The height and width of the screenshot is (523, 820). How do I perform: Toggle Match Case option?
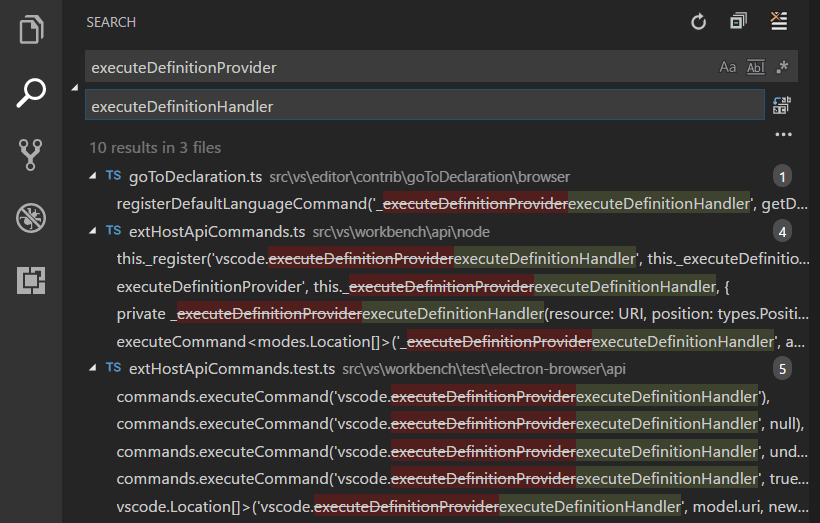[x=728, y=68]
